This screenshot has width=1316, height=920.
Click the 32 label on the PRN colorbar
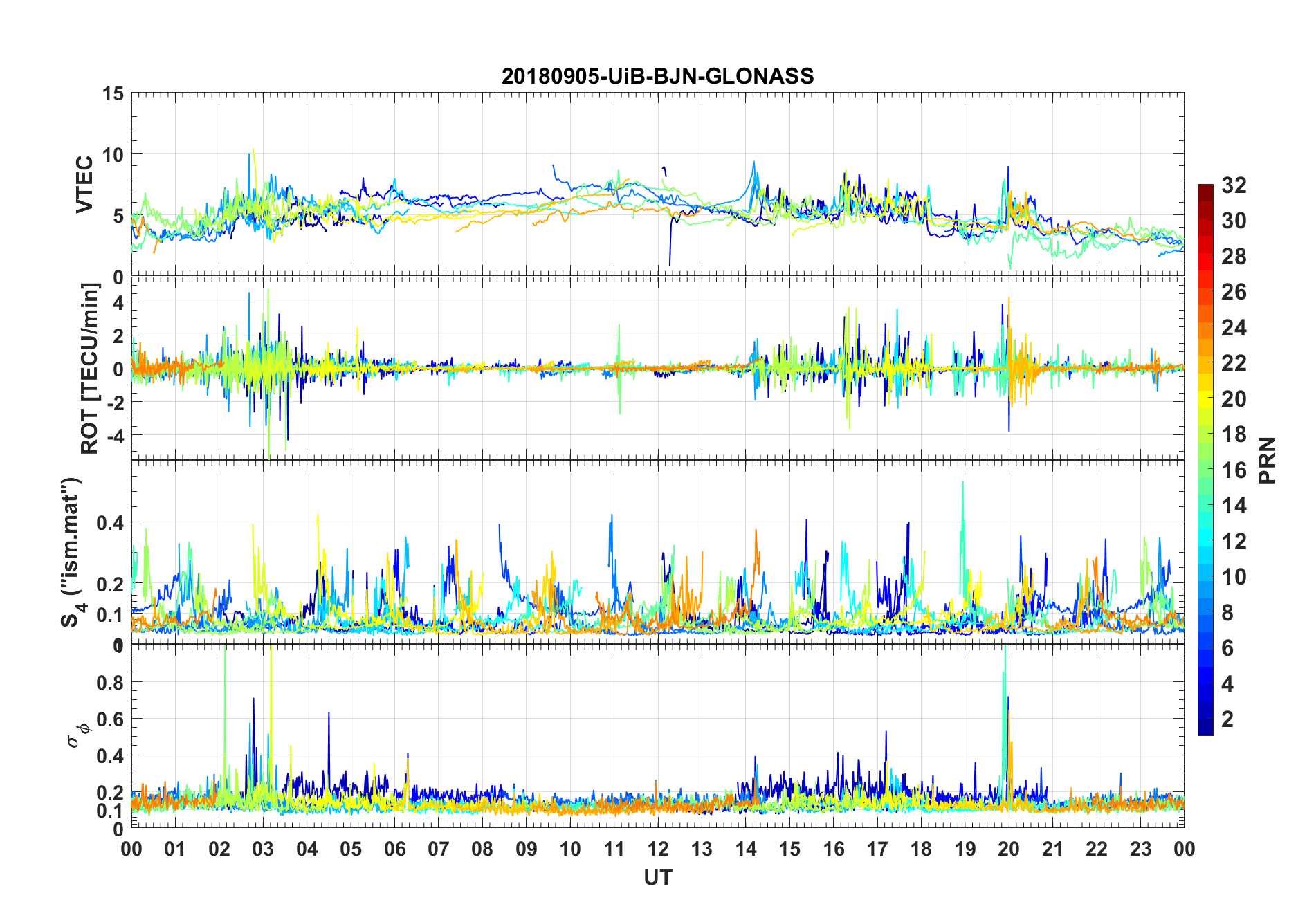pyautogui.click(x=1234, y=185)
